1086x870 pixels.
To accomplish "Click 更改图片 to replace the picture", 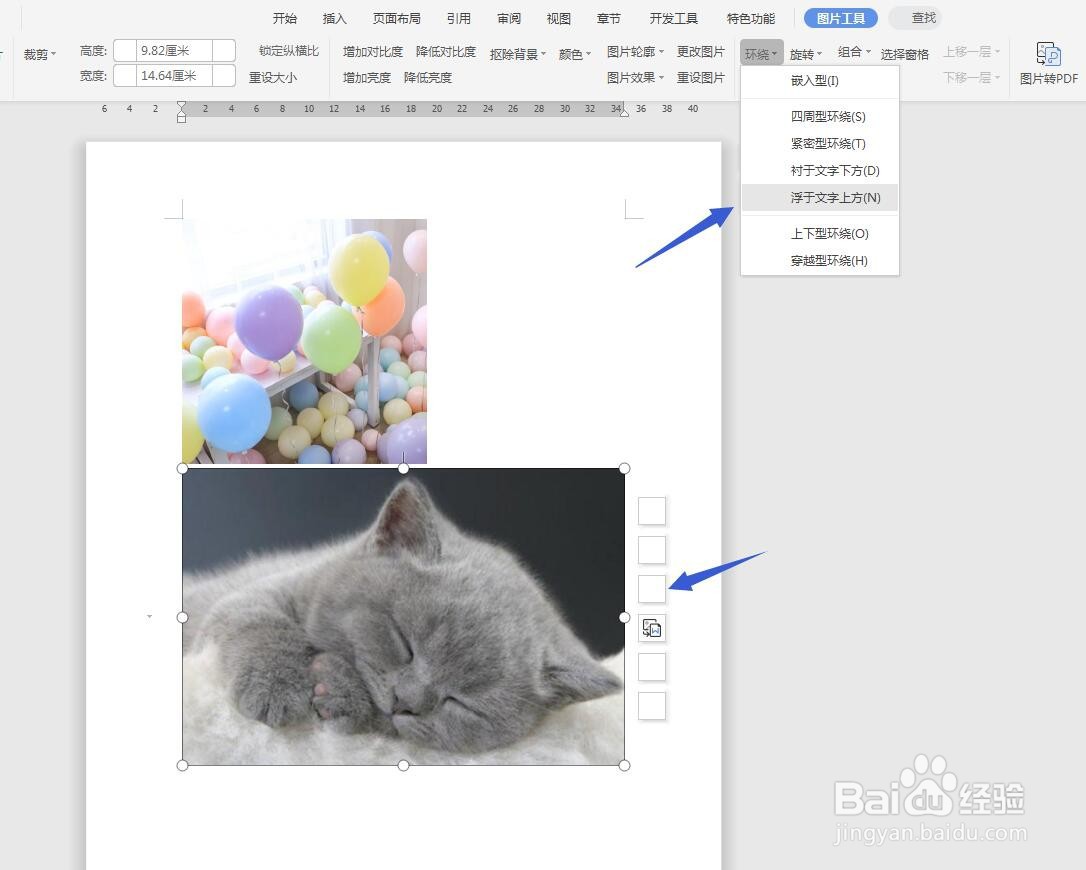I will tap(702, 51).
